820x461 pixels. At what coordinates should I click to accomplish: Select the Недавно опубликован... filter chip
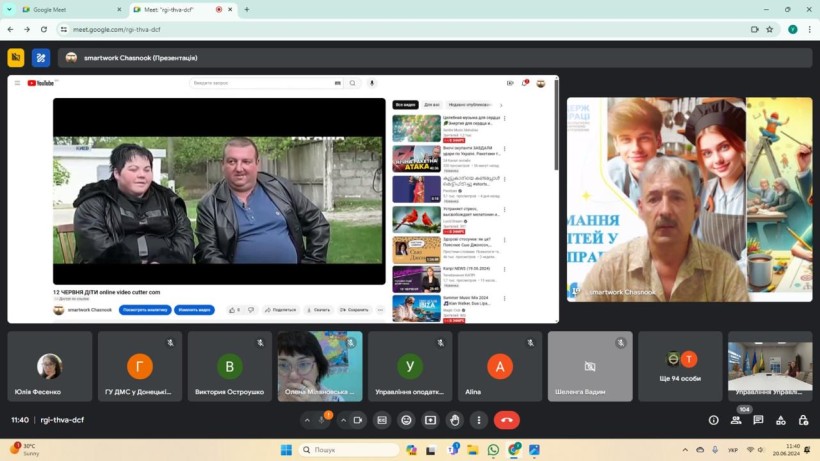(470, 105)
